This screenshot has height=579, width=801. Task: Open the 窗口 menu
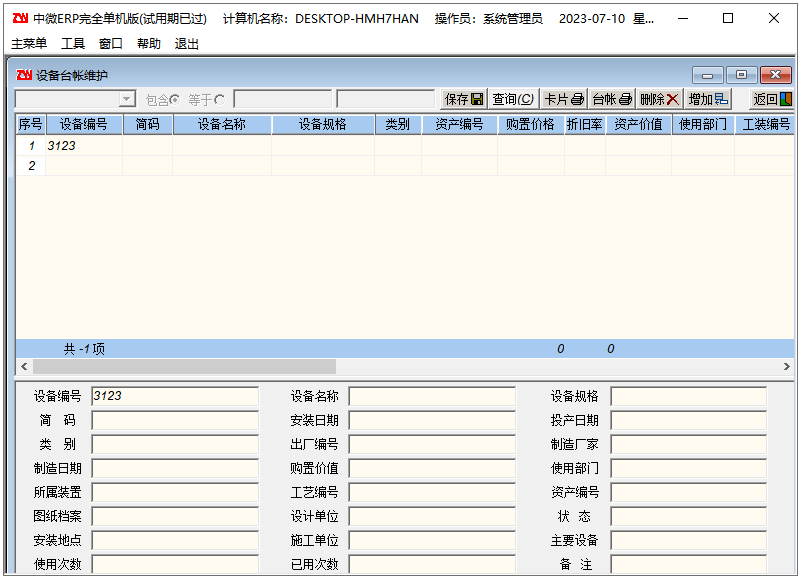110,44
